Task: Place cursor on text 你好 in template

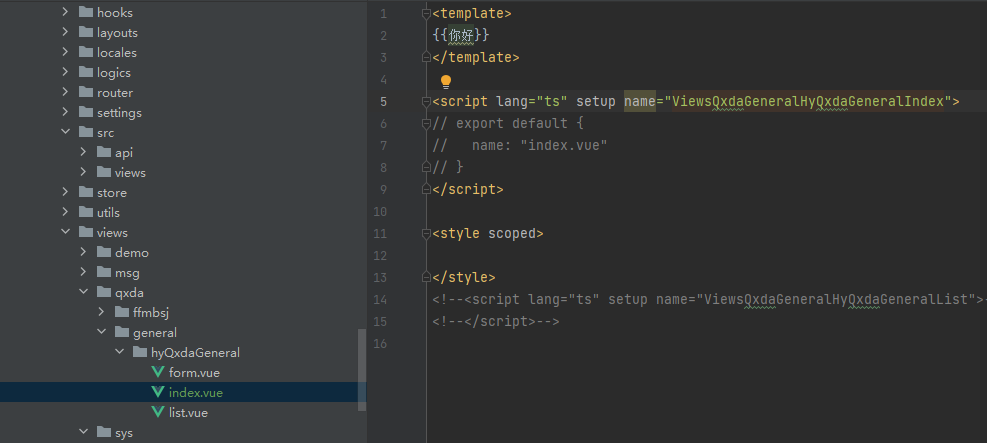Action: point(461,36)
